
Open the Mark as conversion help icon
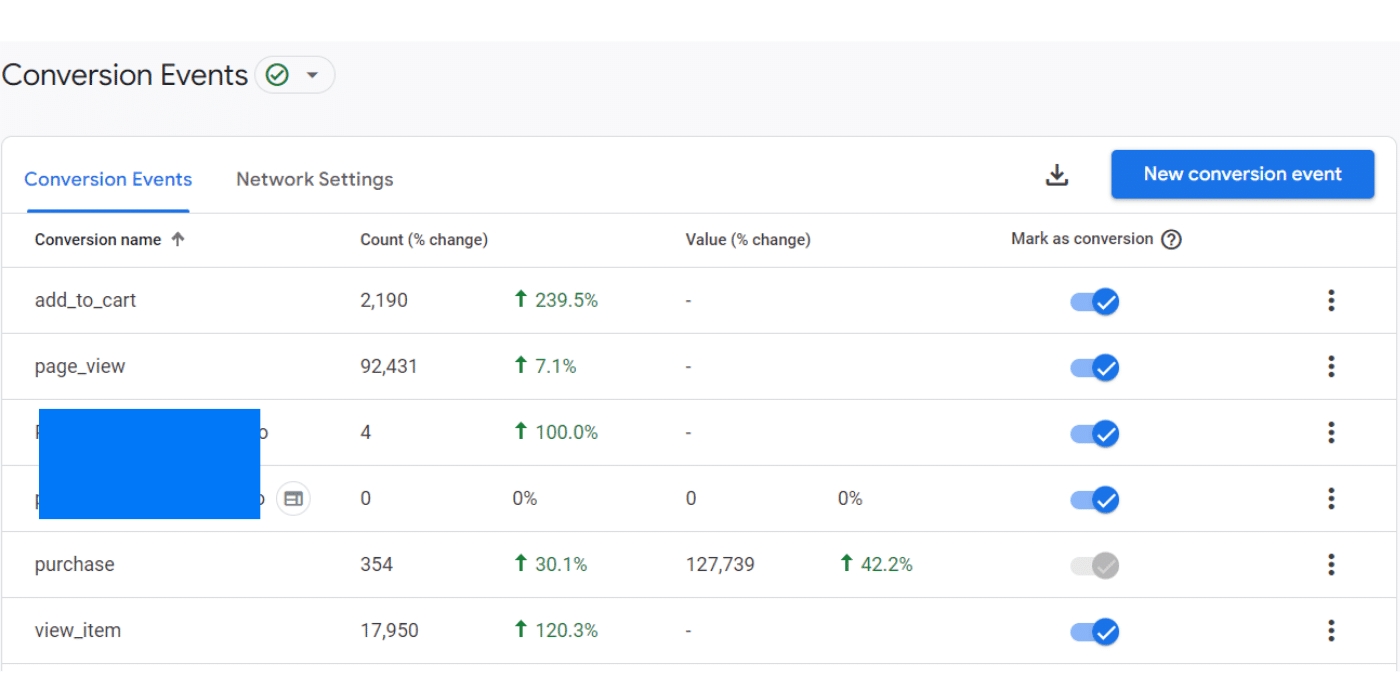point(1172,240)
